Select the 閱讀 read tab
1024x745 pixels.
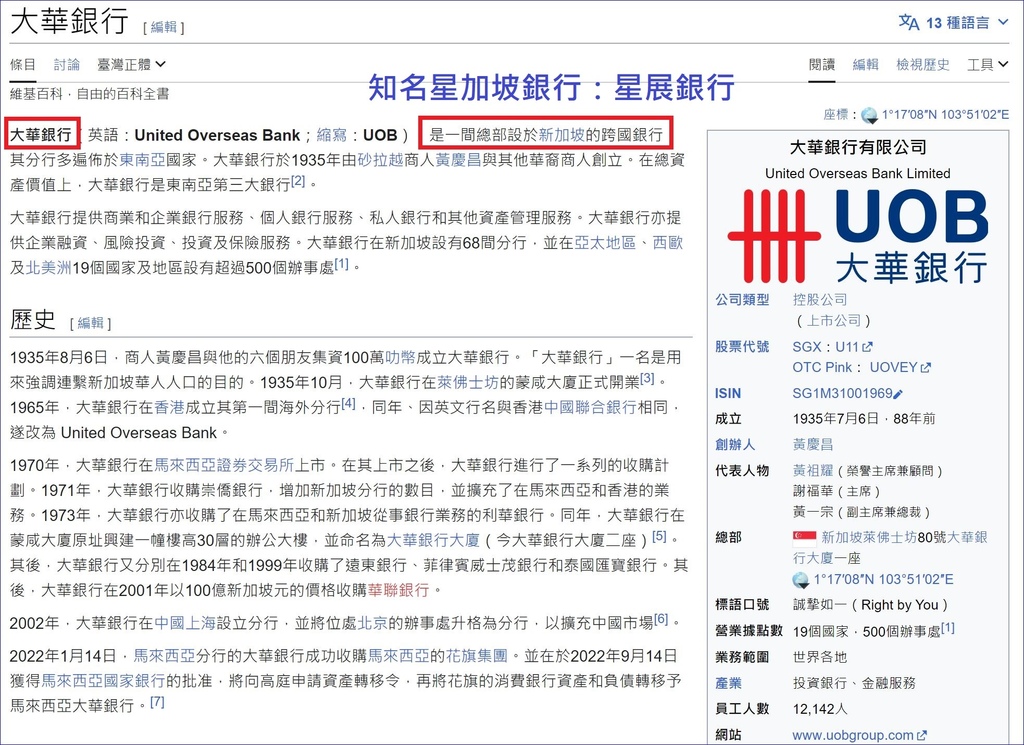pyautogui.click(x=822, y=65)
